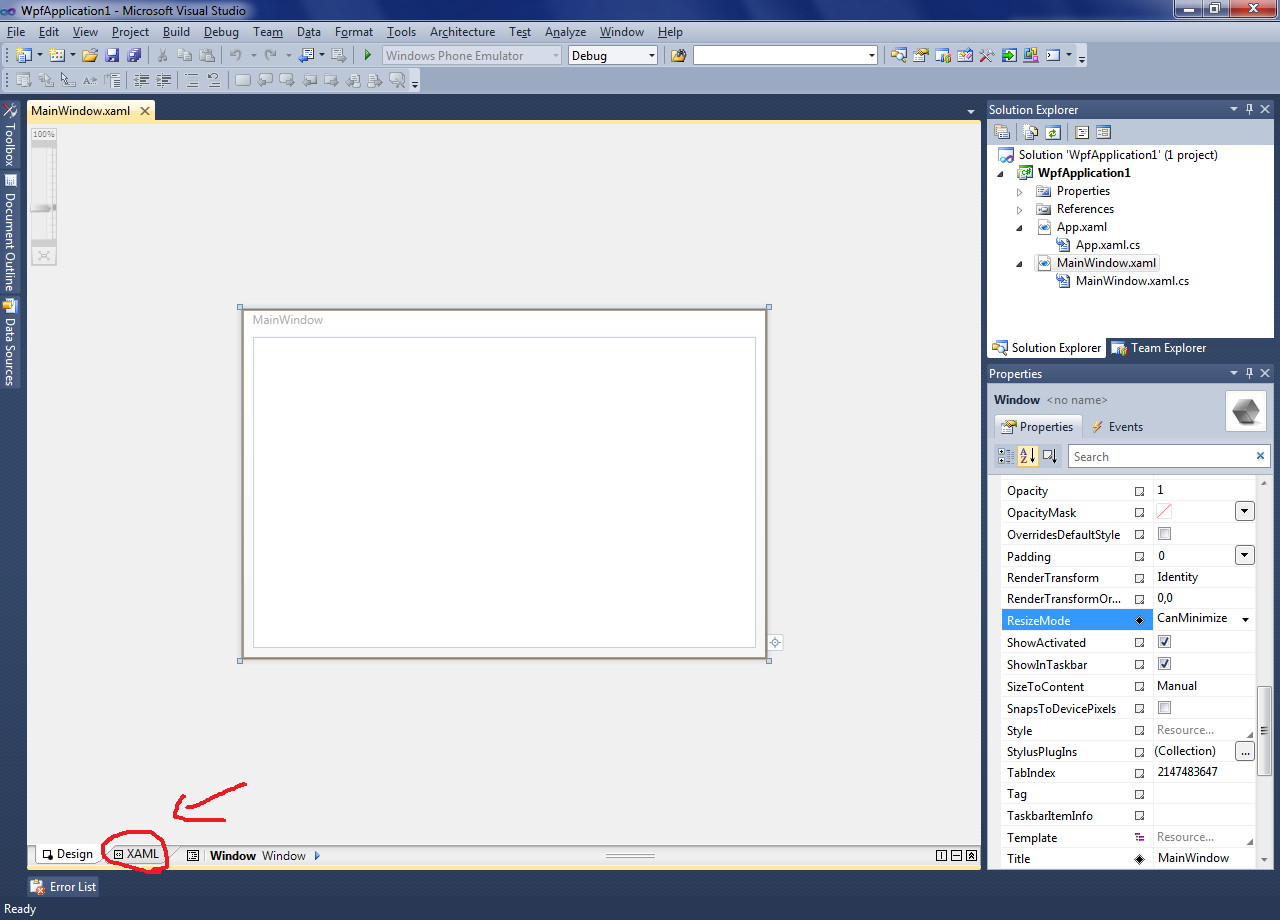Click the Extension Manager toolbar icon
Image resolution: width=1280 pixels, height=920 pixels.
[1031, 56]
